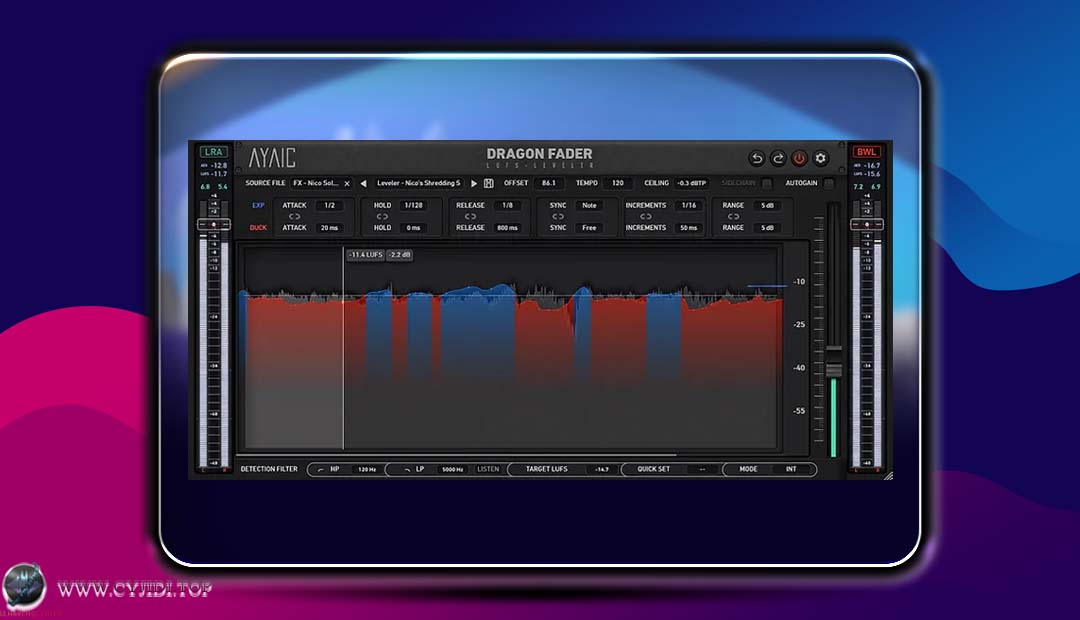Click the window resize grip icon

(x=888, y=475)
